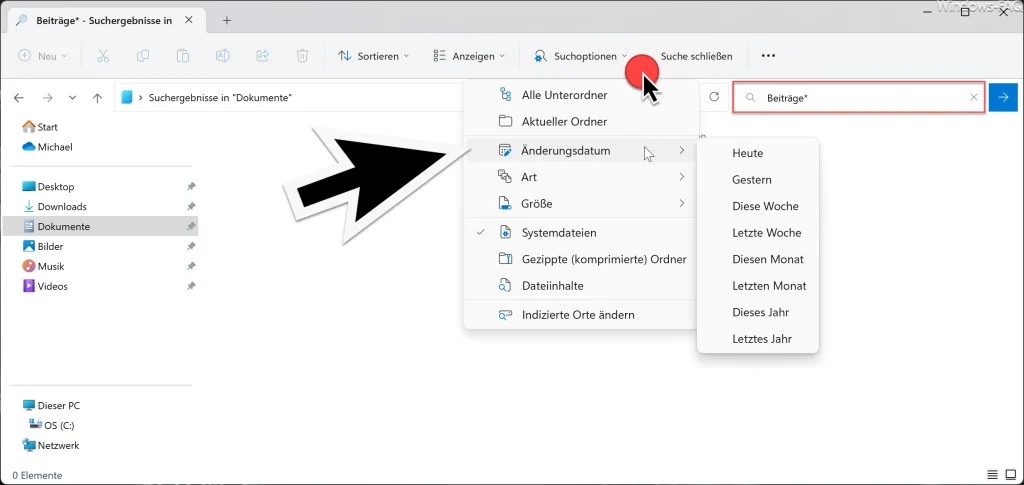The height and width of the screenshot is (485, 1024).
Task: Open Netzwerk in sidebar
Action: (51, 446)
